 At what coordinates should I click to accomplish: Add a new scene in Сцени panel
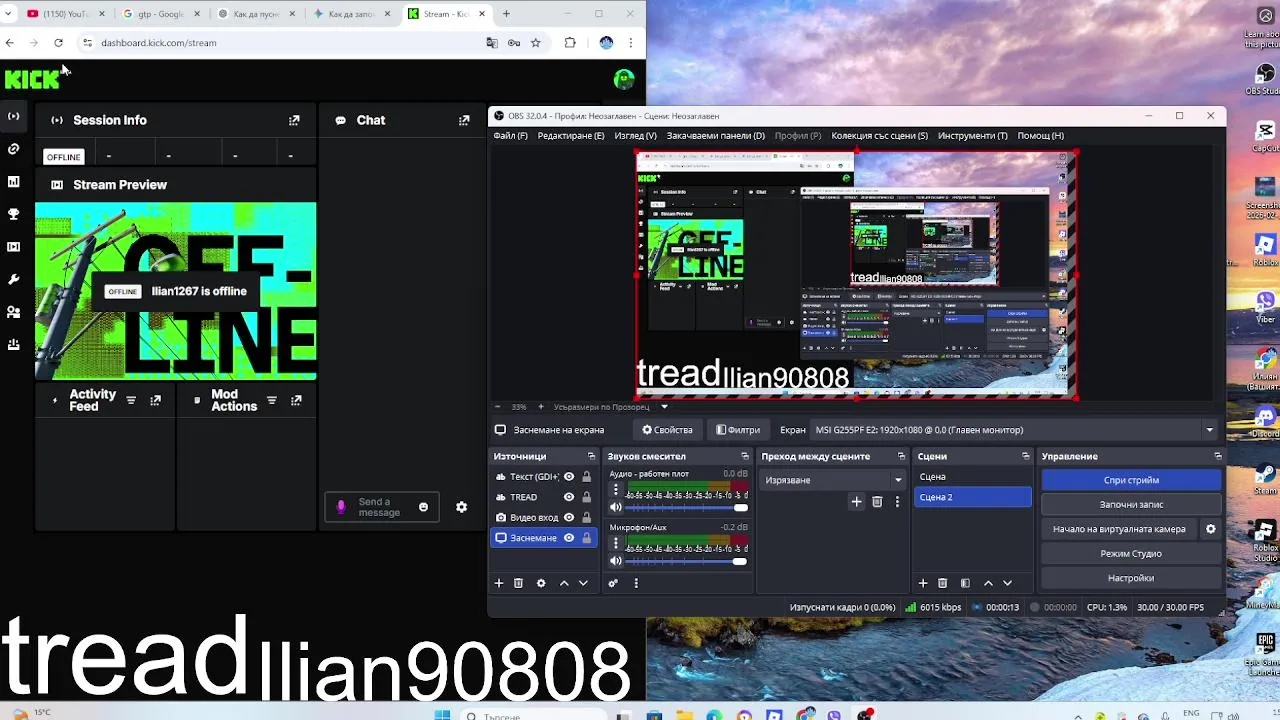(x=923, y=583)
